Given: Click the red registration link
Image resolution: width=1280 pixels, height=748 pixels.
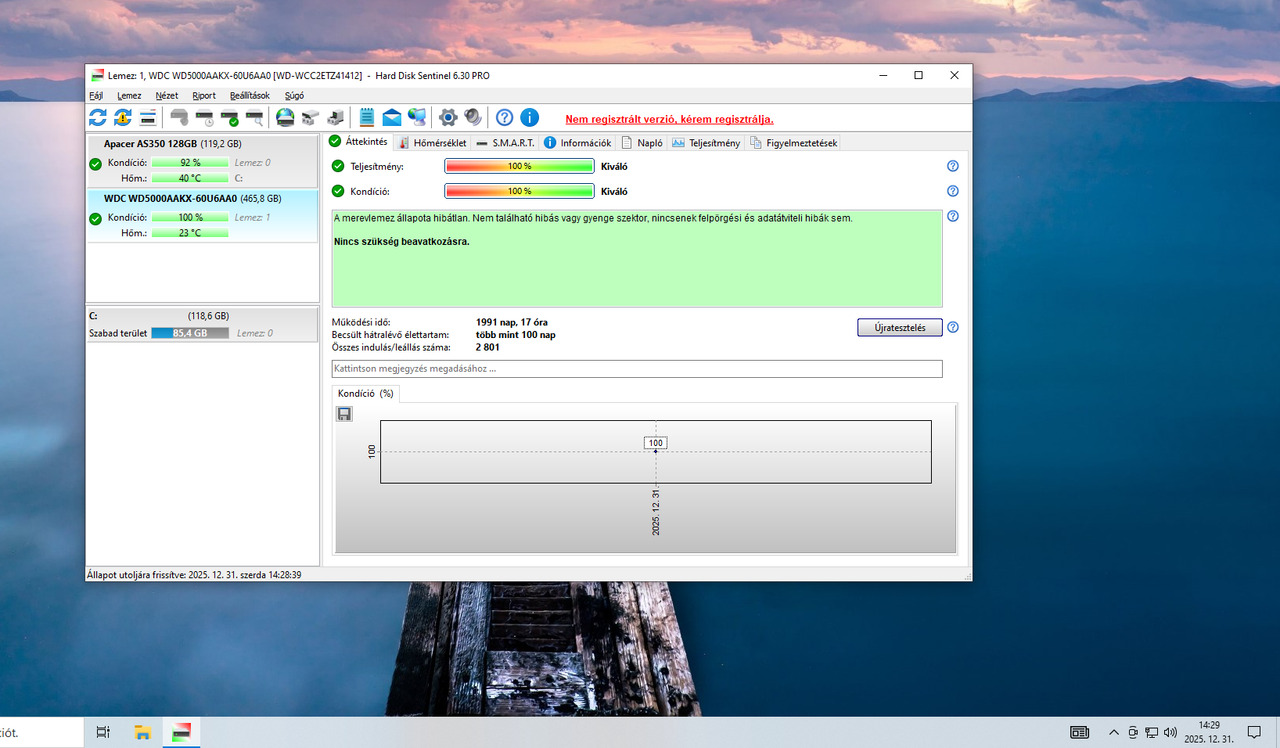Looking at the screenshot, I should tap(669, 119).
